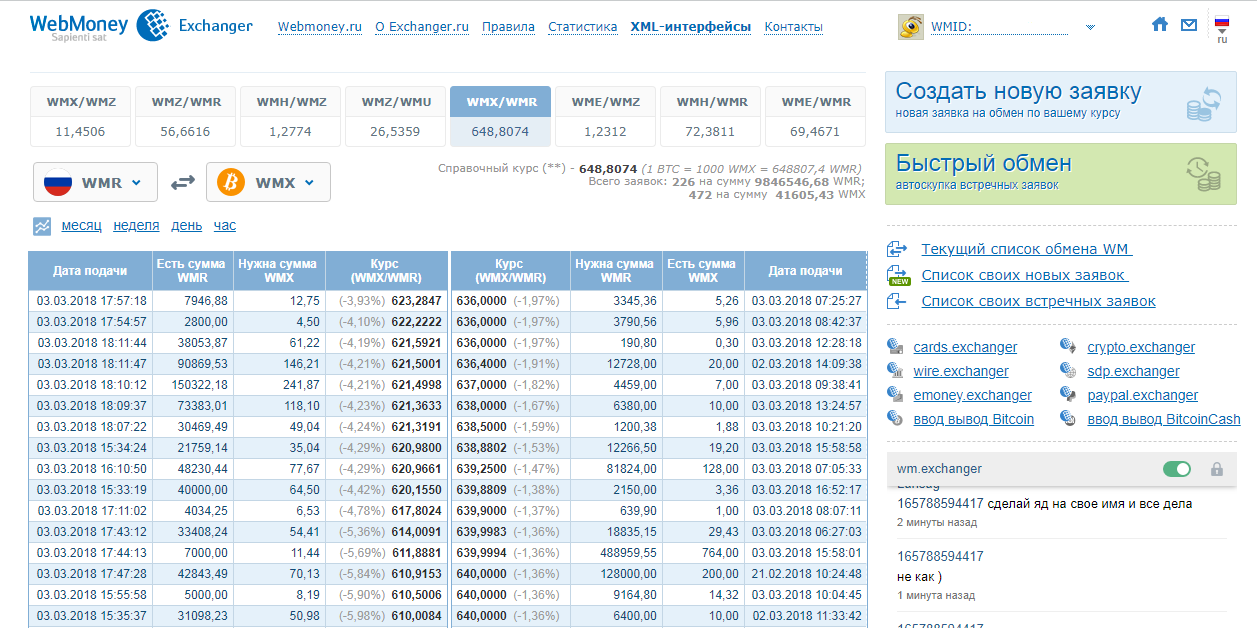Open paypal.exchanger link
The width and height of the screenshot is (1257, 628).
[x=1142, y=395]
